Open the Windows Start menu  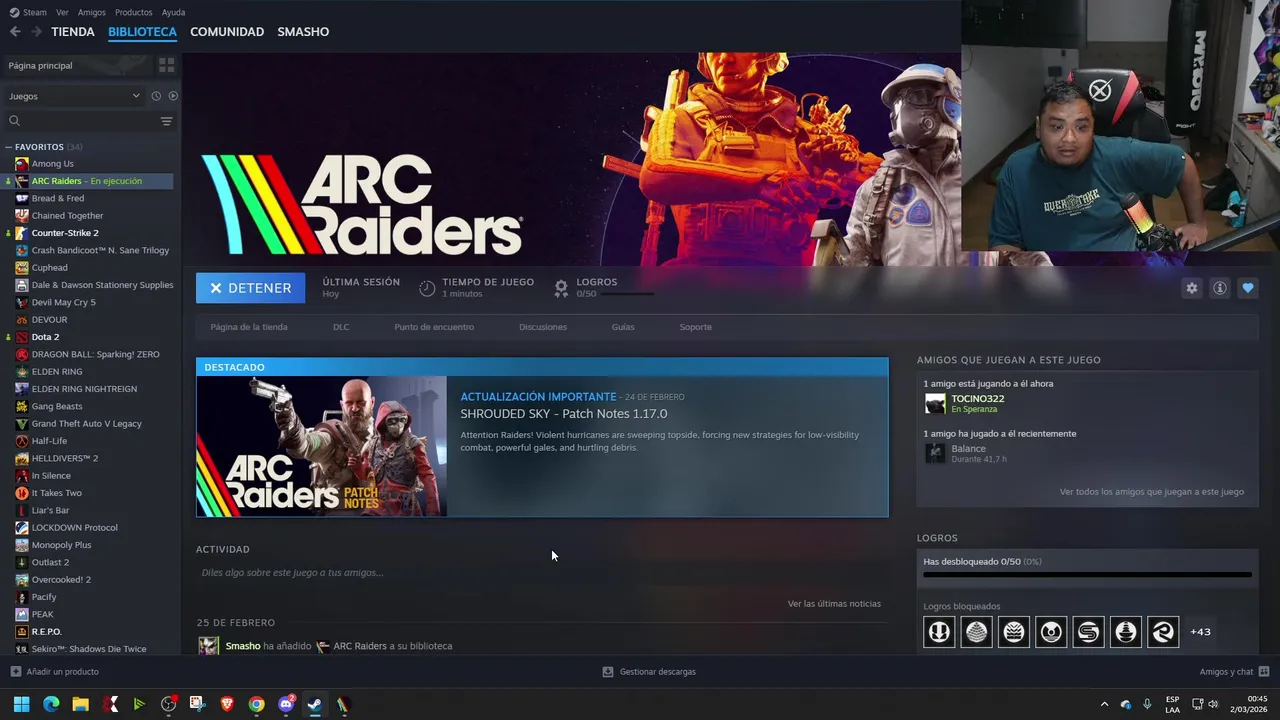pyautogui.click(x=21, y=704)
